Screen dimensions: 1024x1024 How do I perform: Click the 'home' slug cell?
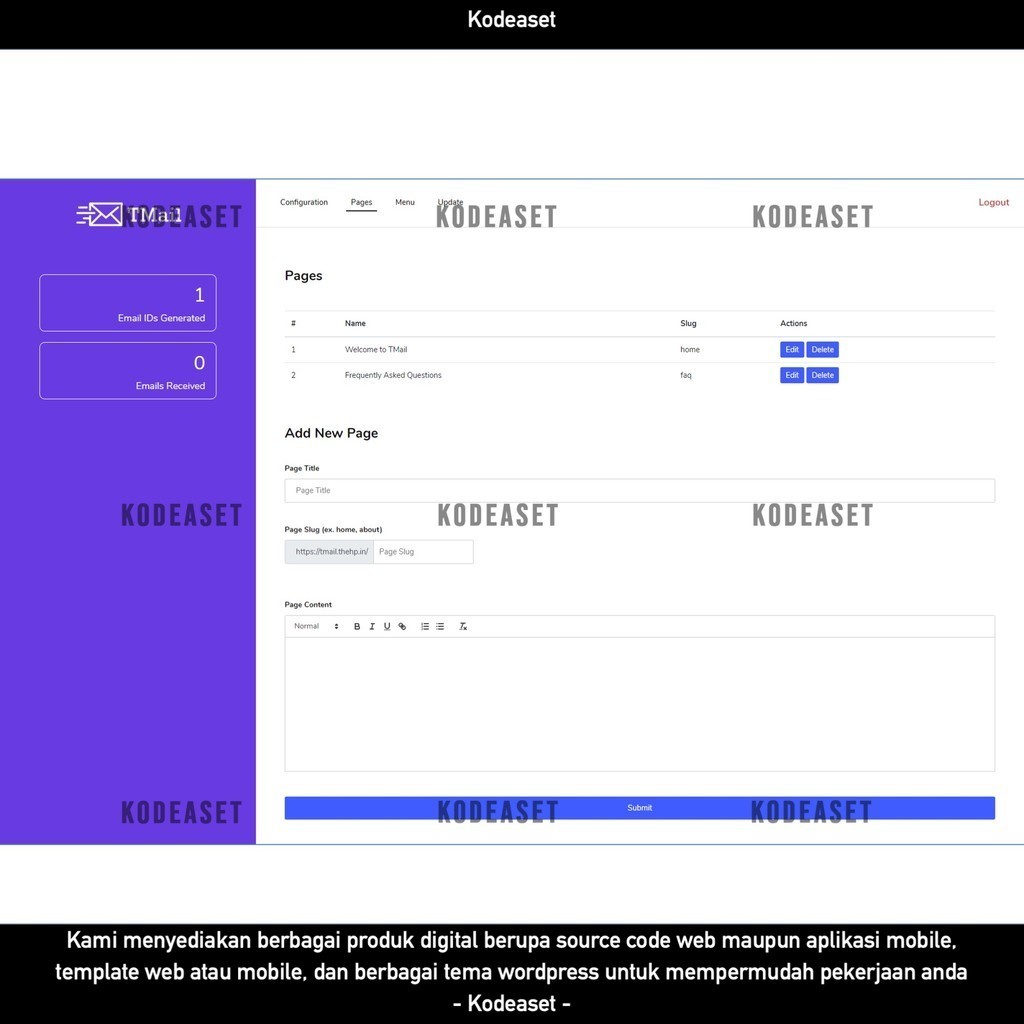tap(690, 349)
